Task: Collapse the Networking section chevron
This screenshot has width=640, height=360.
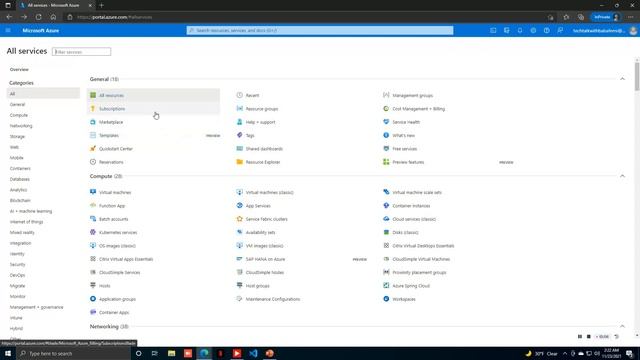Action: coord(622,326)
